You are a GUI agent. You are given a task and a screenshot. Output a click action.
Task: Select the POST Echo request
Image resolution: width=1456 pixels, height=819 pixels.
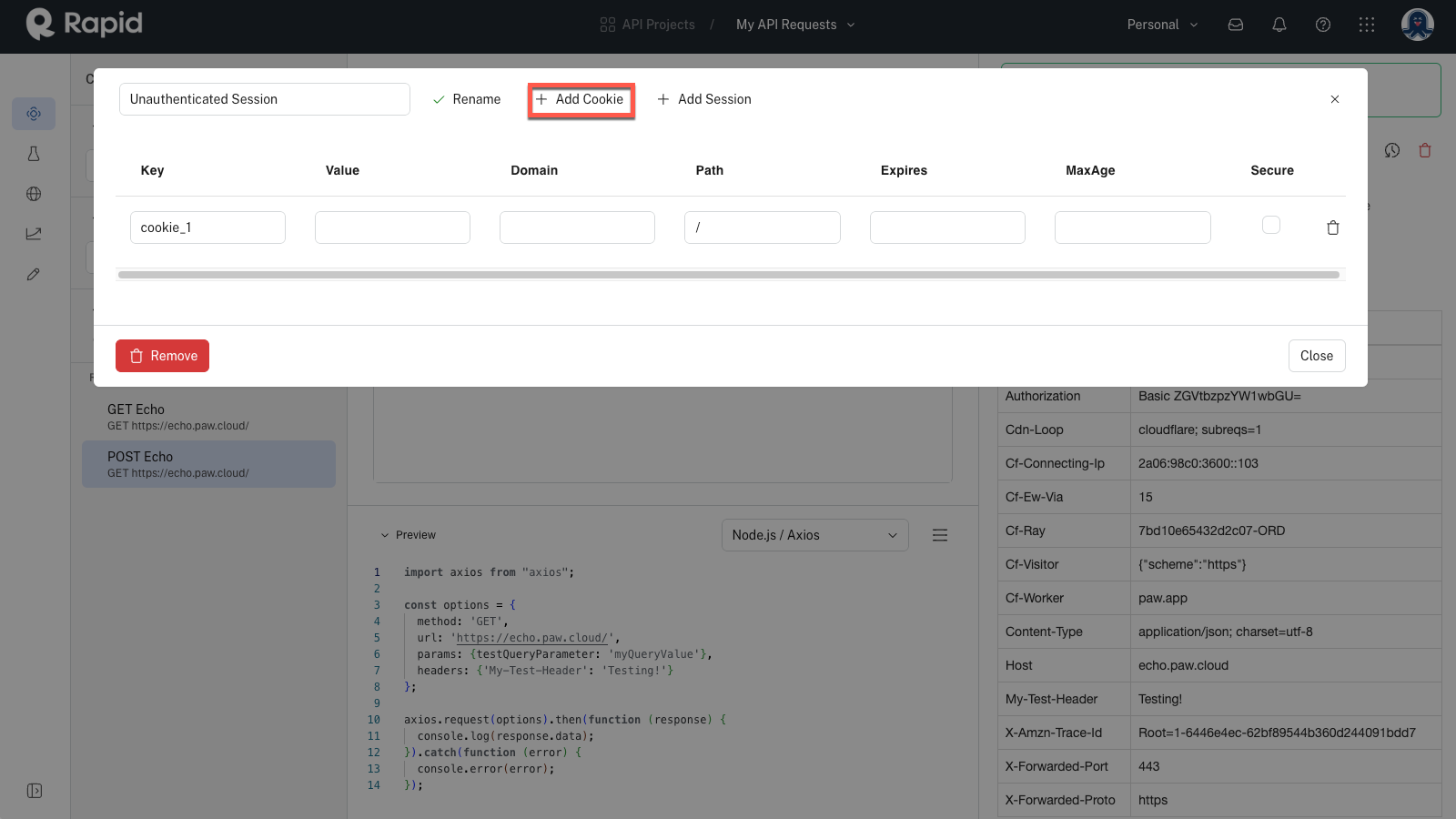(208, 464)
